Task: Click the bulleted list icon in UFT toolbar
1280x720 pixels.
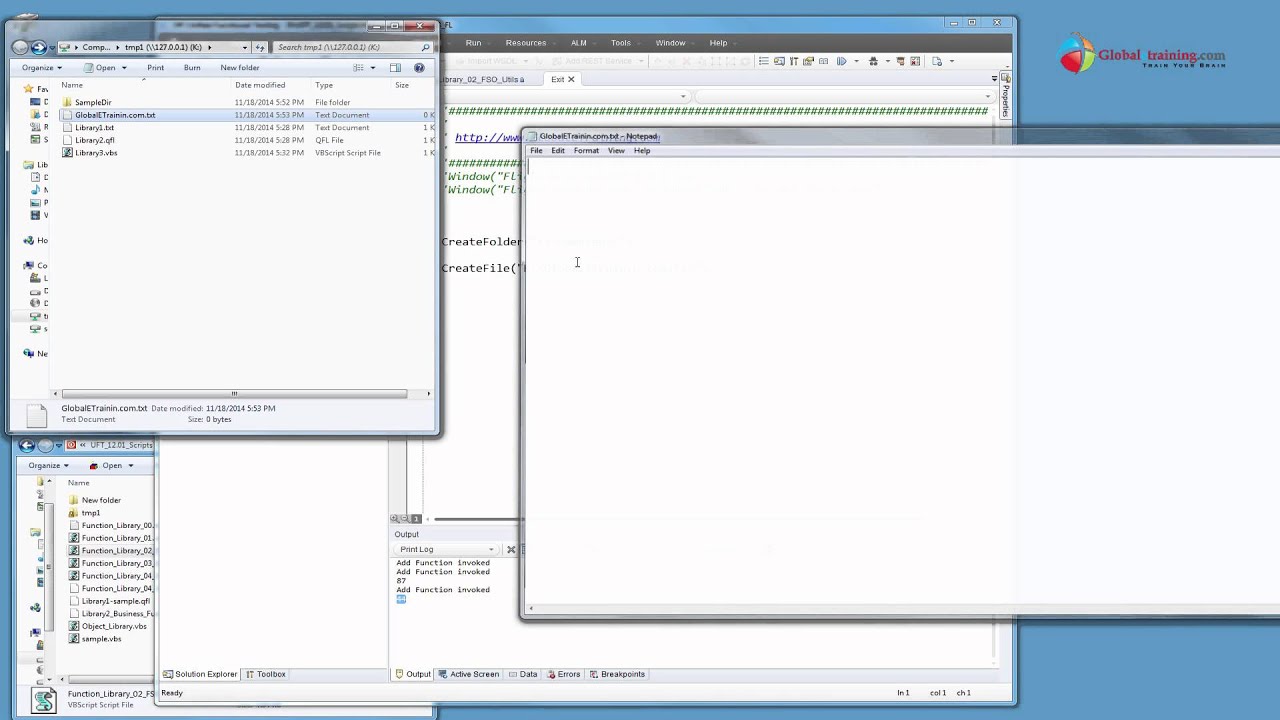Action: [764, 61]
